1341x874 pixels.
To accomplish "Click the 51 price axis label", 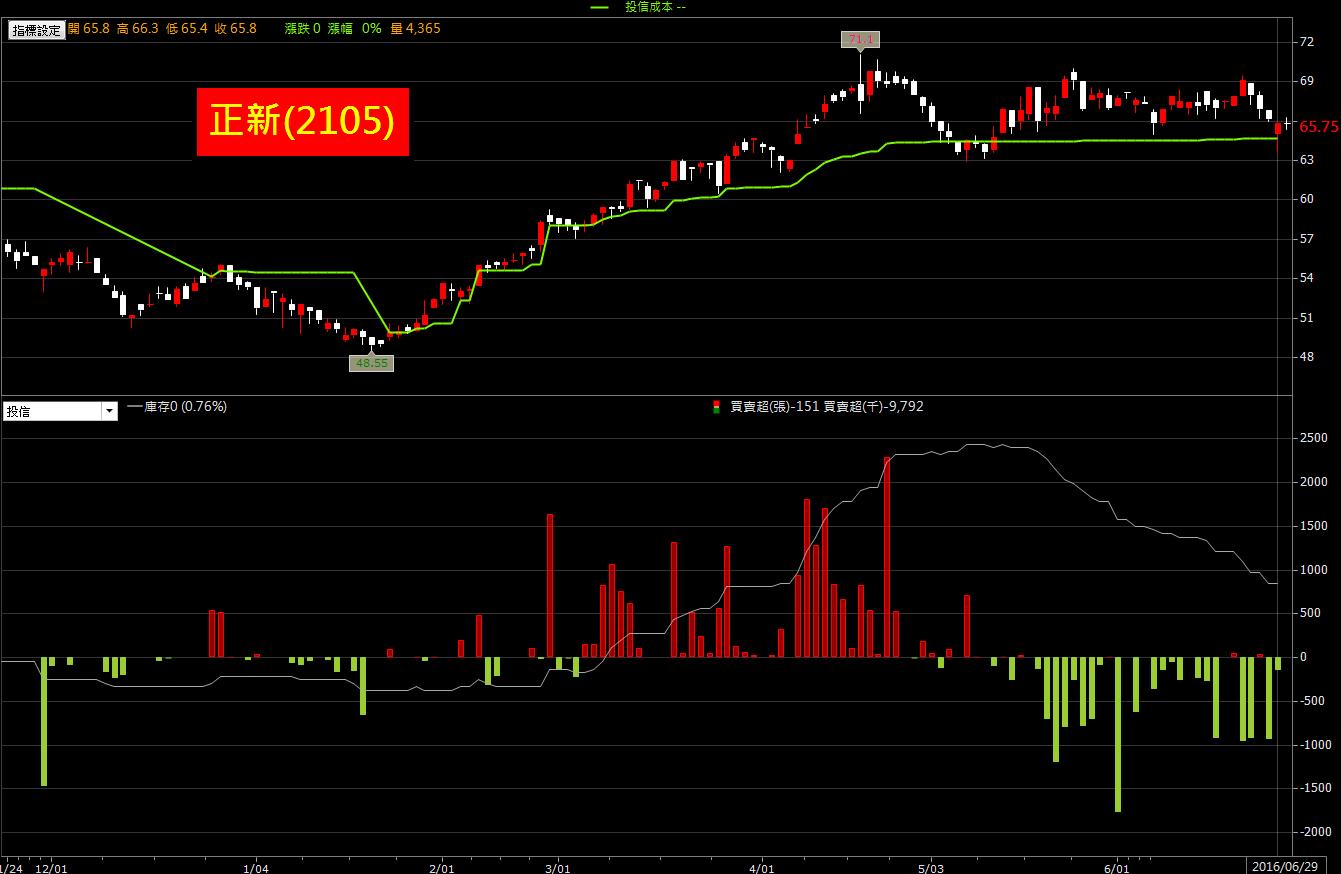I will coord(1306,318).
